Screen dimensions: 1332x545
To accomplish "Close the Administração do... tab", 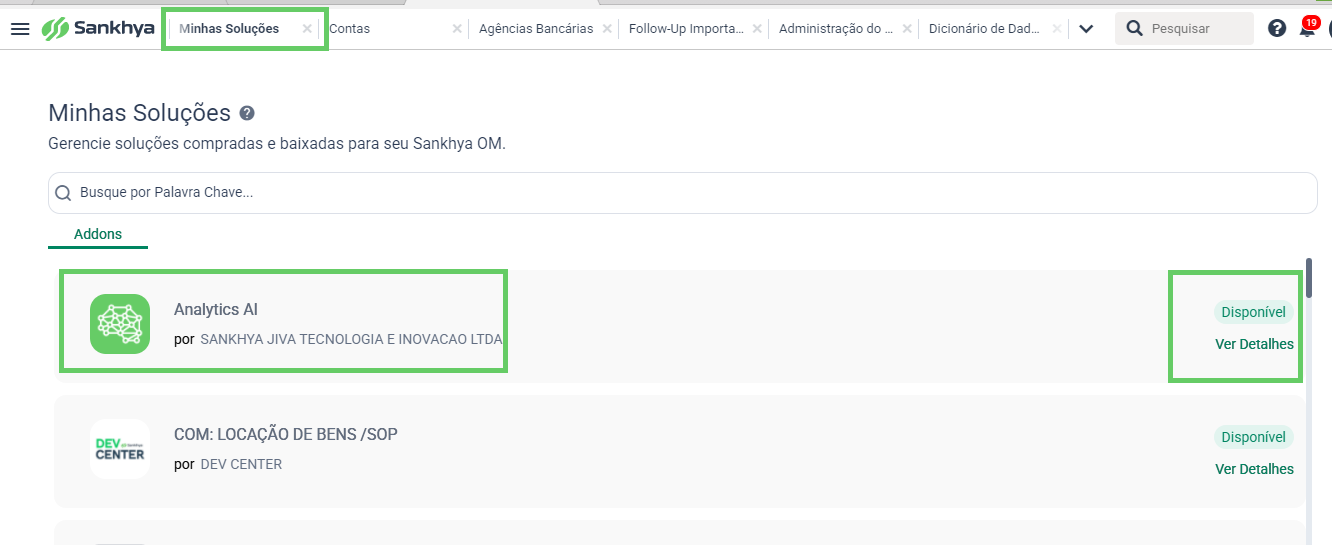I will 907,29.
